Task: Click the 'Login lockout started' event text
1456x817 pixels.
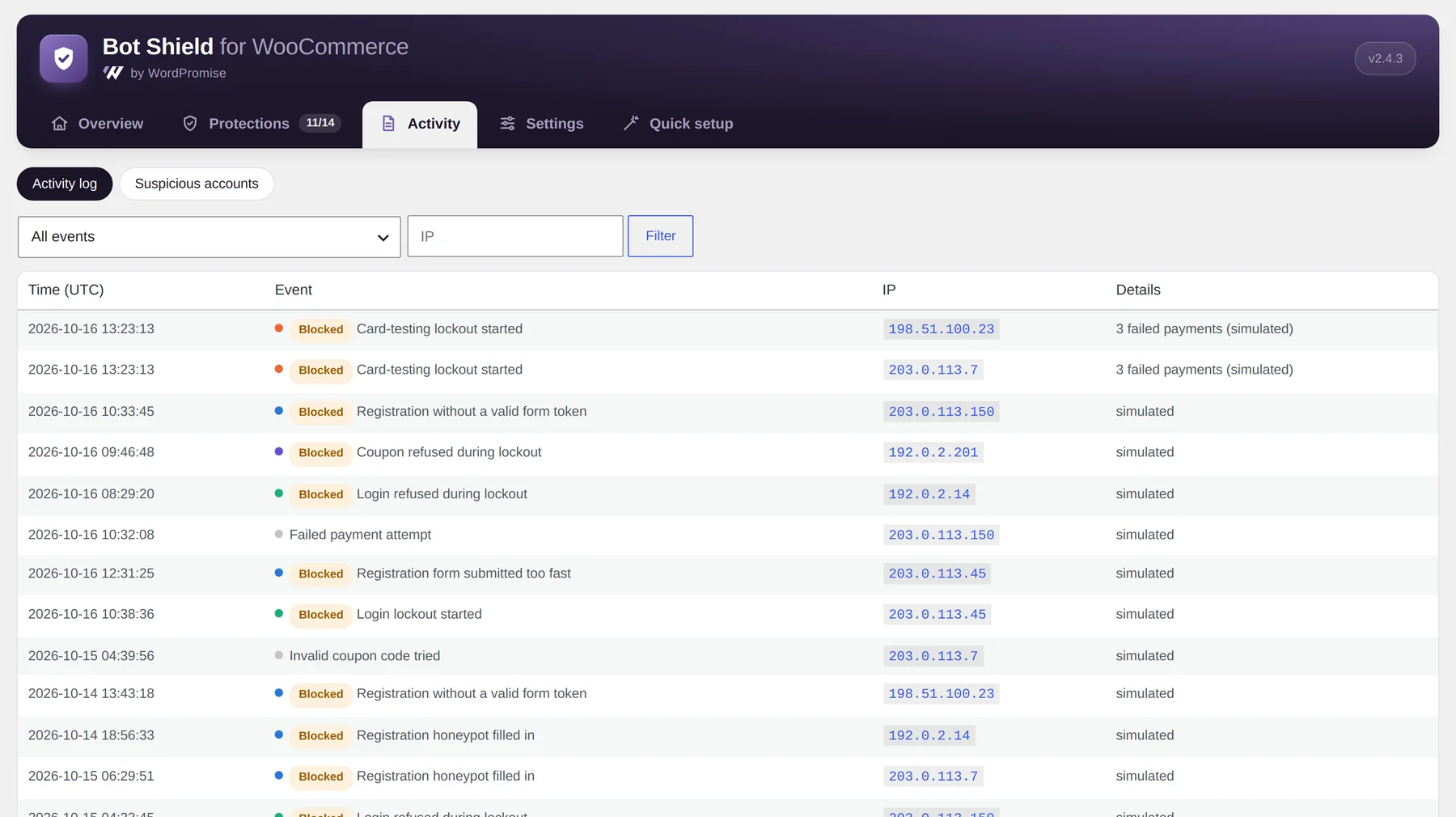Action: pos(419,614)
